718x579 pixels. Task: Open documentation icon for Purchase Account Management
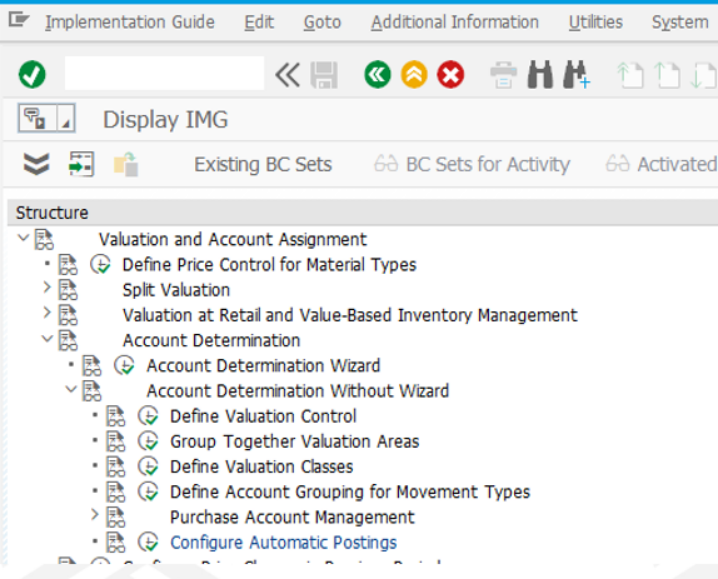pos(115,517)
